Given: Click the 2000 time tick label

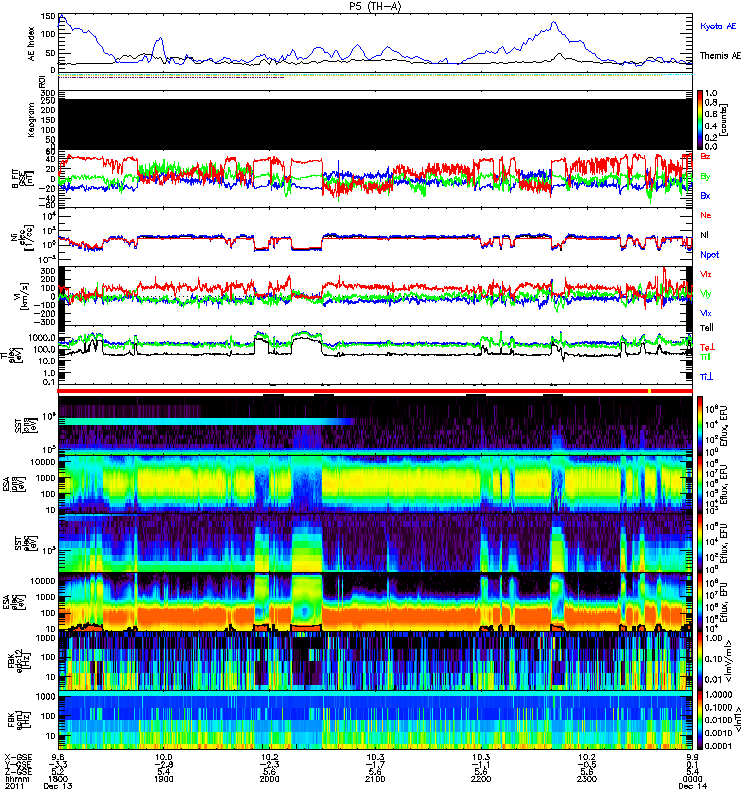Looking at the screenshot, I should [269, 779].
